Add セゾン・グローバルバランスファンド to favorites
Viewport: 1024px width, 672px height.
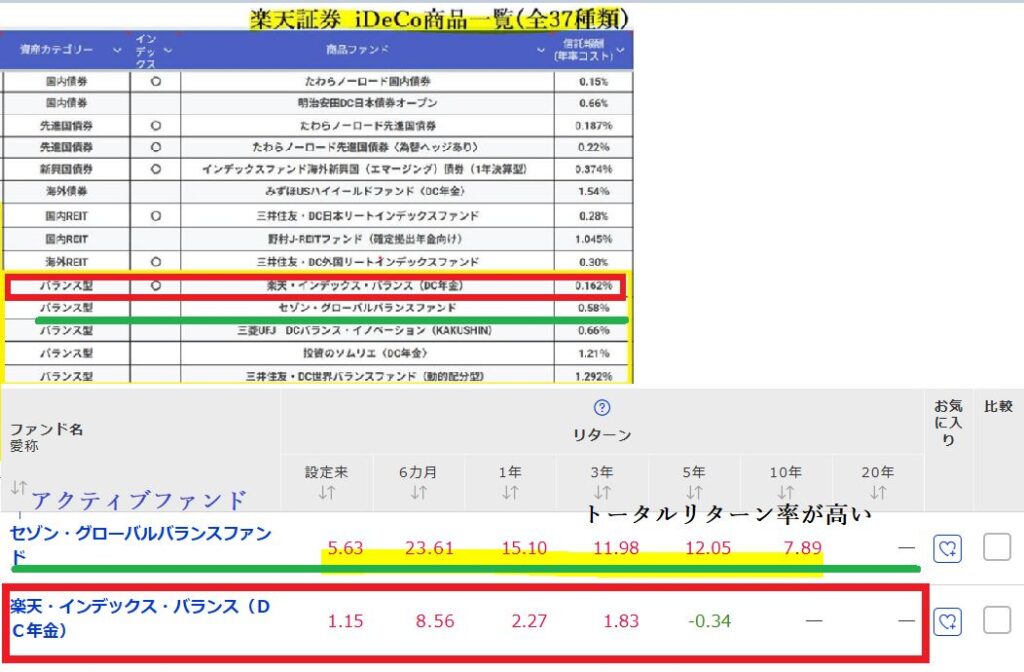(946, 548)
